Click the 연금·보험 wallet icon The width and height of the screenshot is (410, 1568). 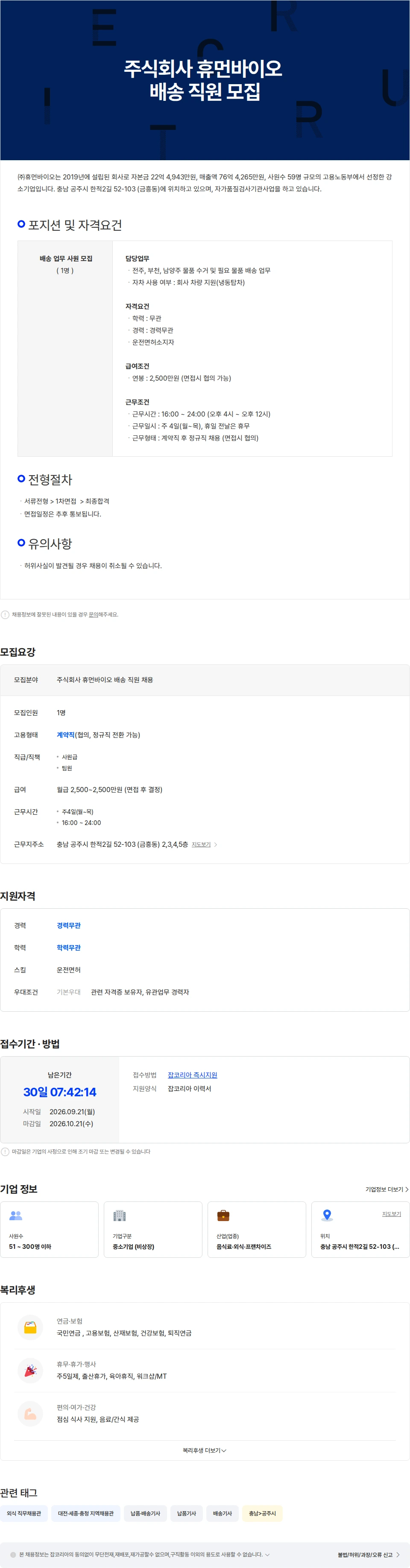[30, 1327]
